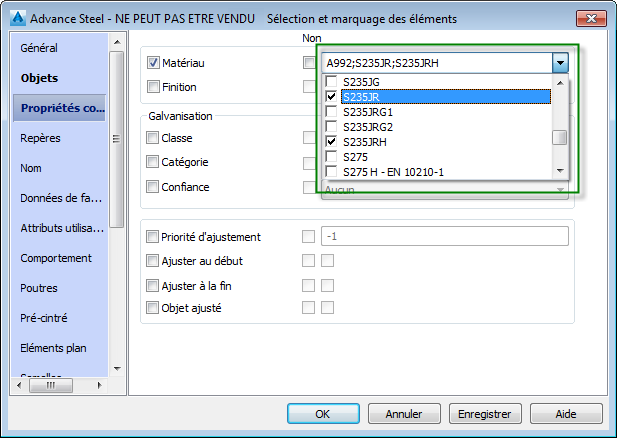The width and height of the screenshot is (617, 438).
Task: Close the dialog window
Action: point(591,17)
